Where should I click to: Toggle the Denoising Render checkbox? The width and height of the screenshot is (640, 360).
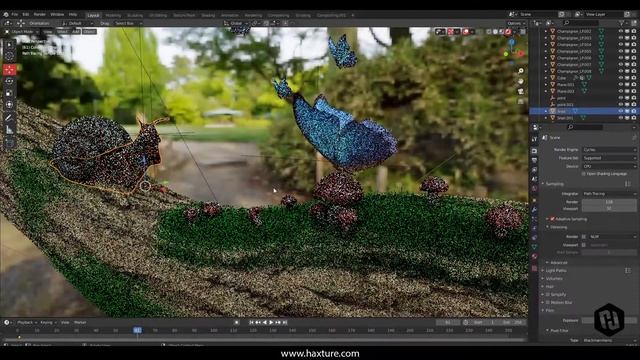[x=584, y=237]
